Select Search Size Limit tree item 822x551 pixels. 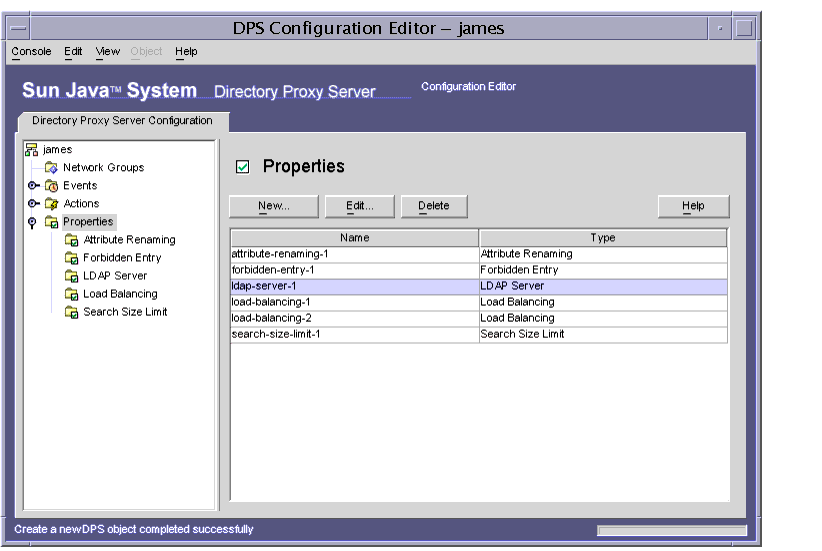pos(125,312)
